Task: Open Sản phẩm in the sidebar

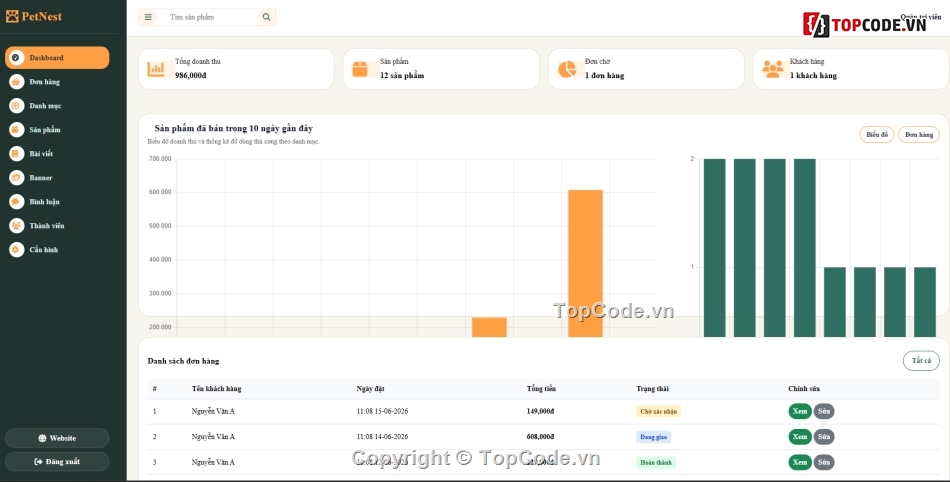Action: pos(57,130)
